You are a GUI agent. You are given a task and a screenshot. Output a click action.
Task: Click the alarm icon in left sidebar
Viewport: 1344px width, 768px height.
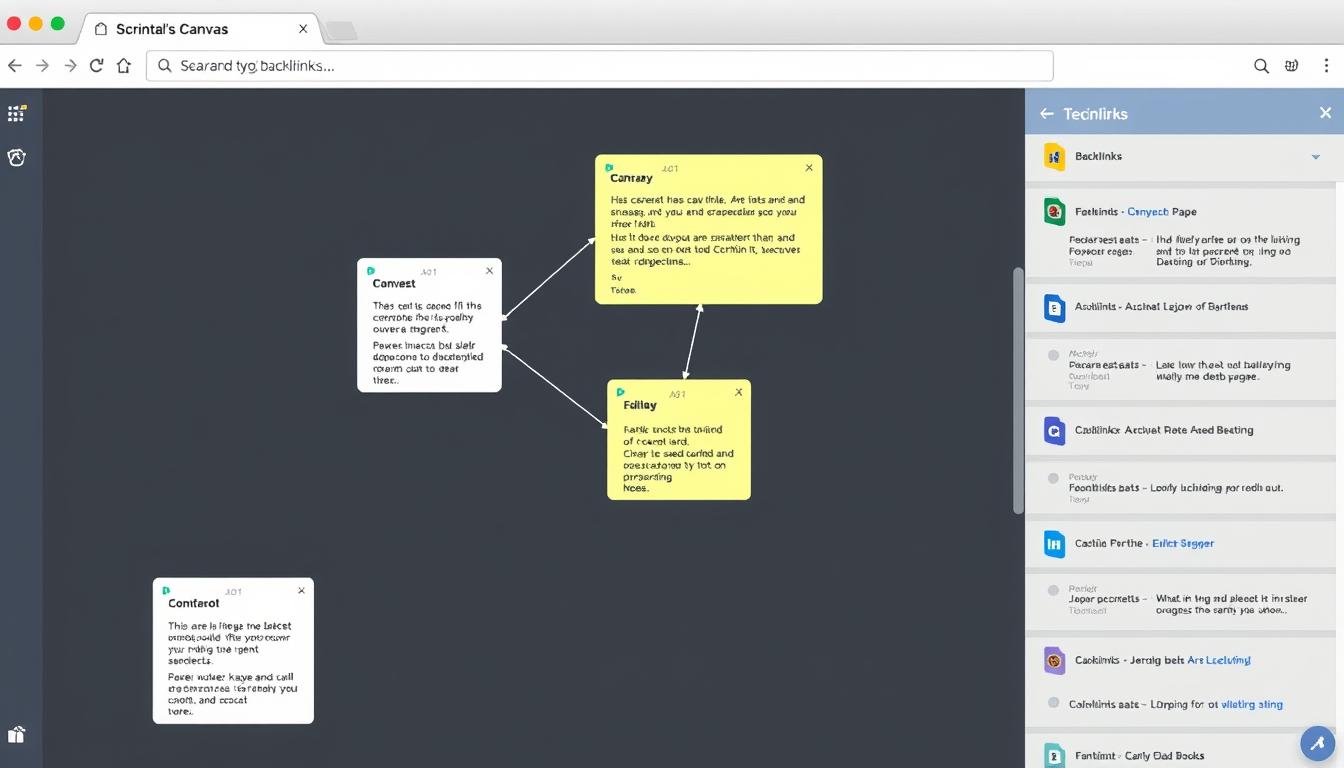click(x=16, y=157)
